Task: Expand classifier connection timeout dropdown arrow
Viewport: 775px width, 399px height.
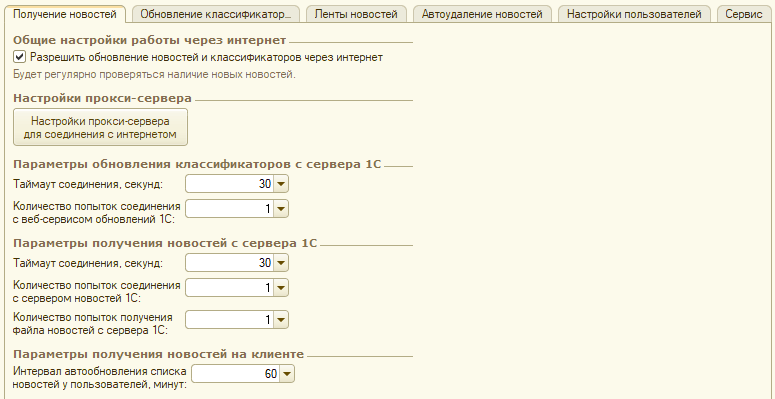Action: [281, 184]
